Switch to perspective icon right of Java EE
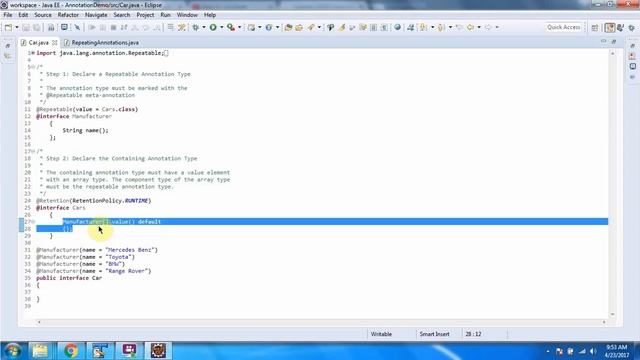Screen dimensions: 640x360 click(x=621, y=28)
